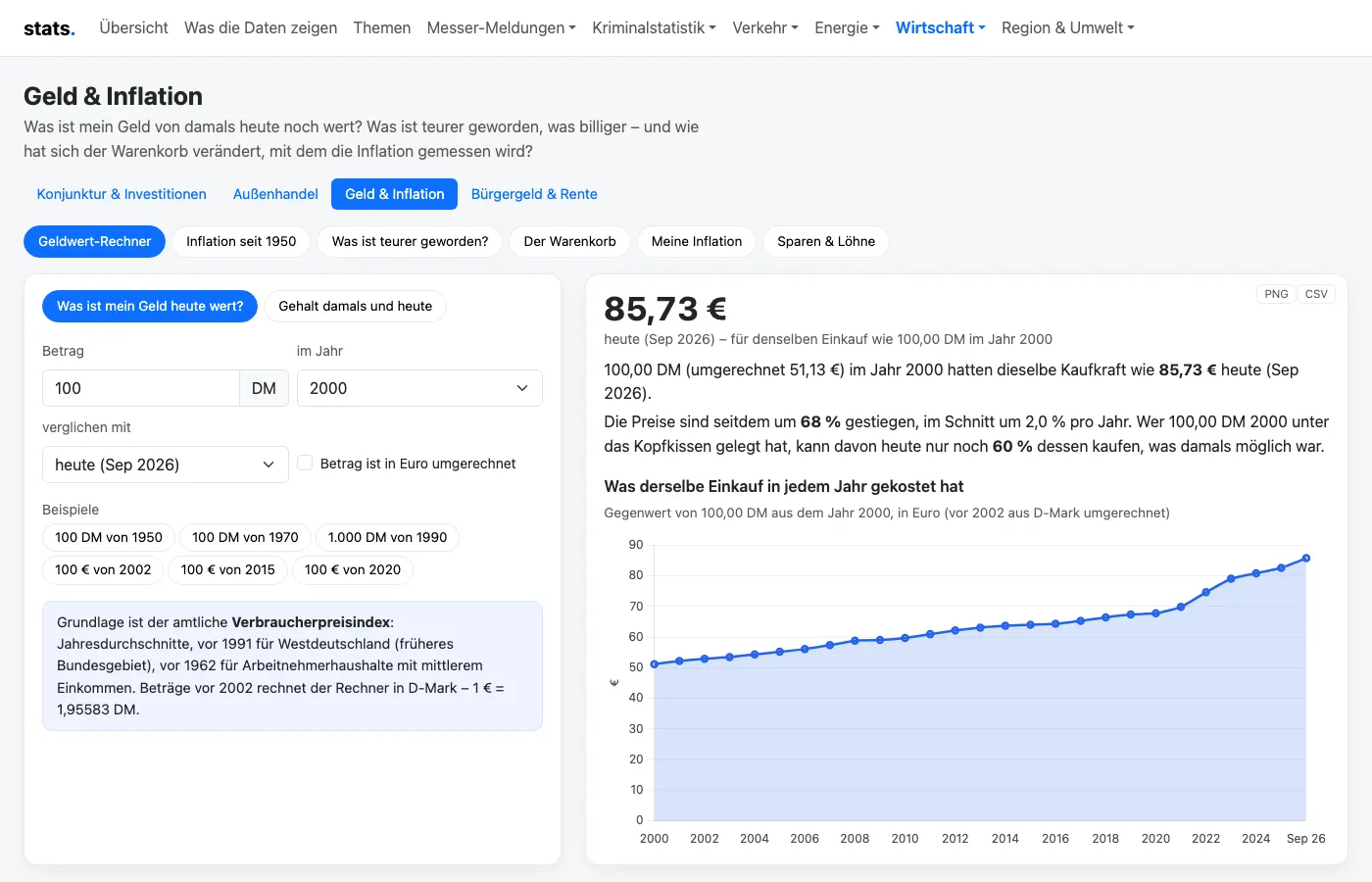Viewport: 1372px width, 882px height.
Task: Switch to Bürgergeld & Rente tab
Action: [534, 194]
